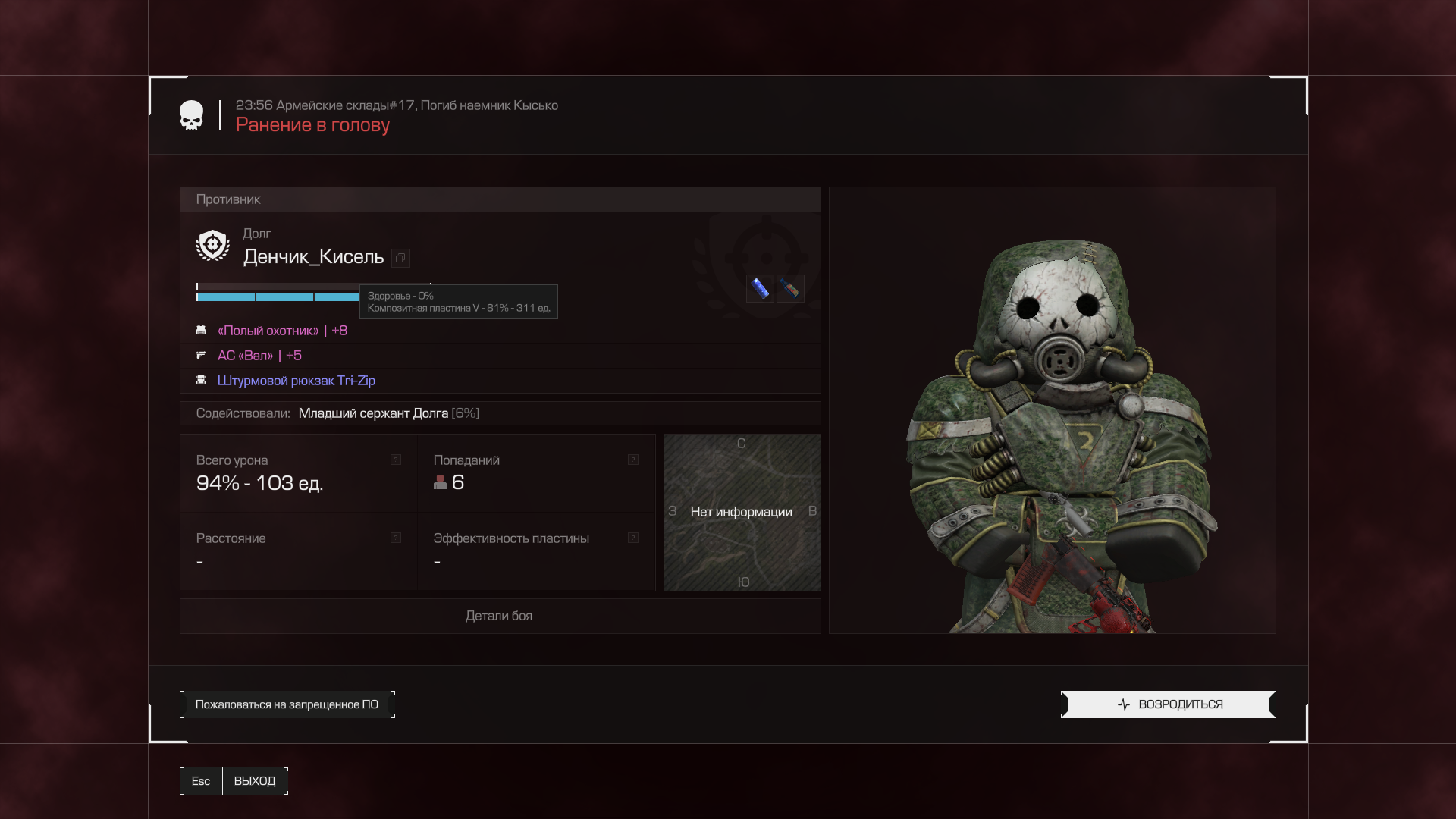The image size is (1456, 819).
Task: Click the Возродиться button
Action: point(1169,704)
